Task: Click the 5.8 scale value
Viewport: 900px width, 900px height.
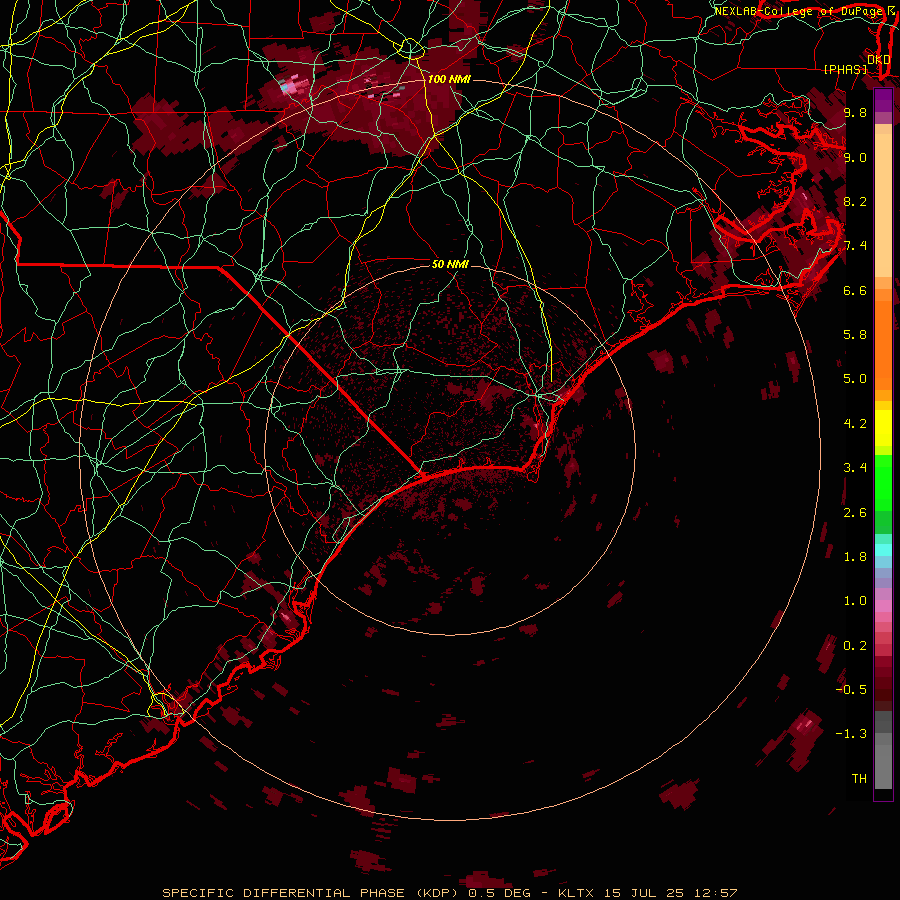Action: 855,335
